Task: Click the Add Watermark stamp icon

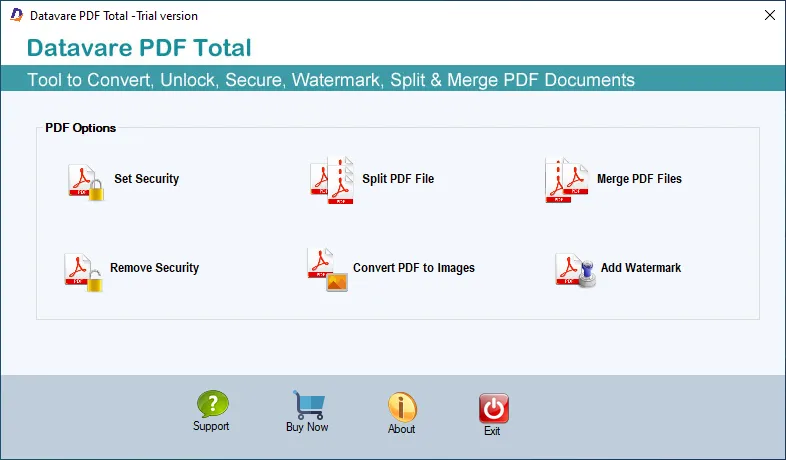Action: 575,271
